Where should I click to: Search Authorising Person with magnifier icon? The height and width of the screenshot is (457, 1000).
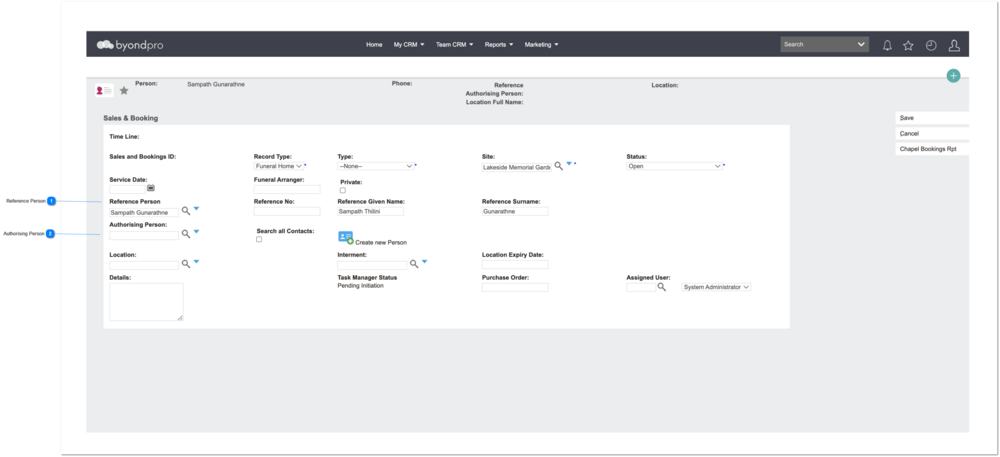click(x=186, y=234)
